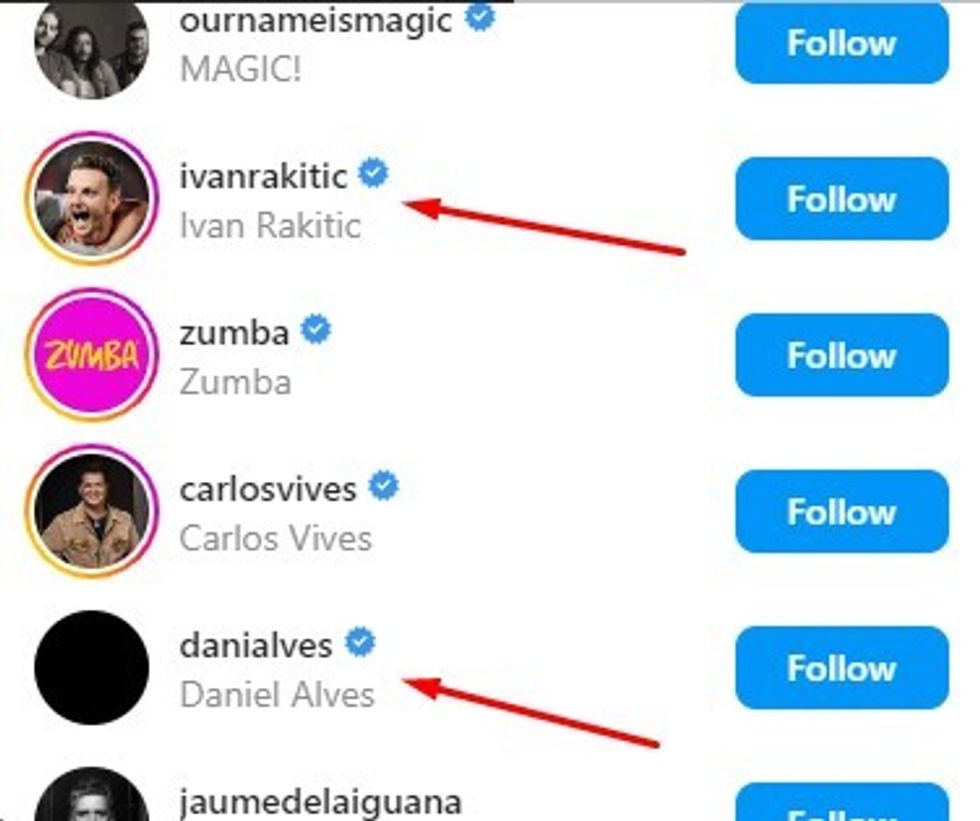Click verified badge next to ournameismagic

[x=480, y=18]
